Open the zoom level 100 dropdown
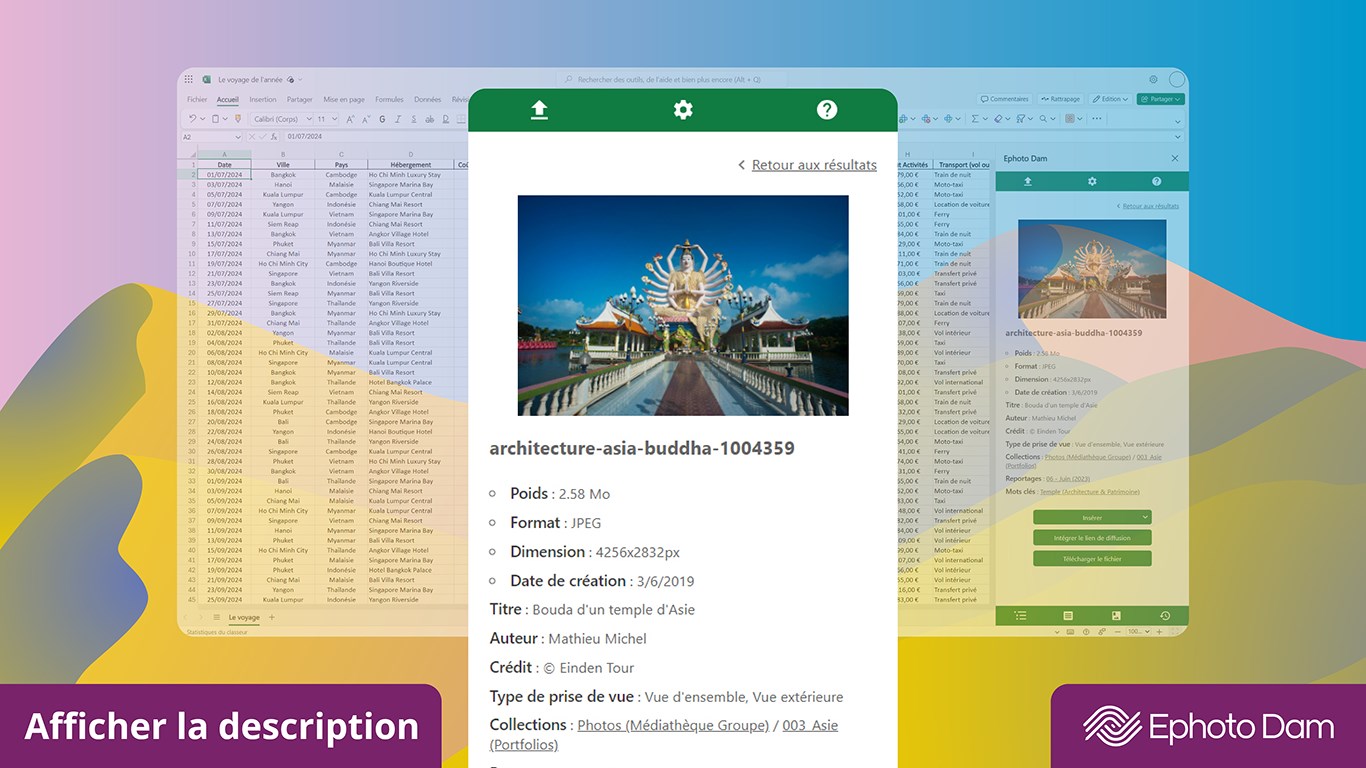Viewport: 1366px width, 768px height. pos(1148,631)
